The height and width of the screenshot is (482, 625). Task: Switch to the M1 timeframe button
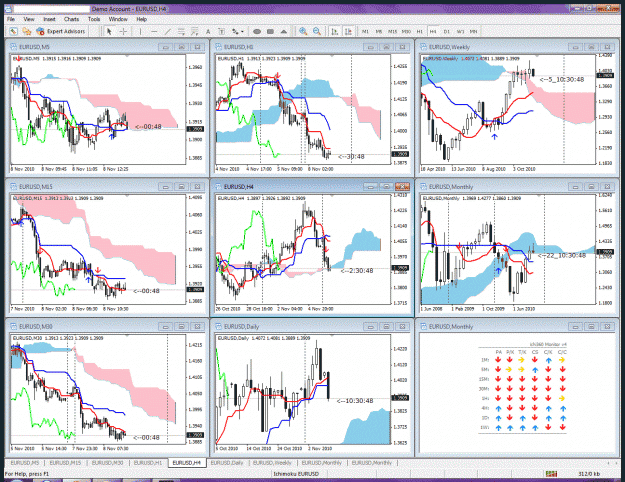click(365, 31)
